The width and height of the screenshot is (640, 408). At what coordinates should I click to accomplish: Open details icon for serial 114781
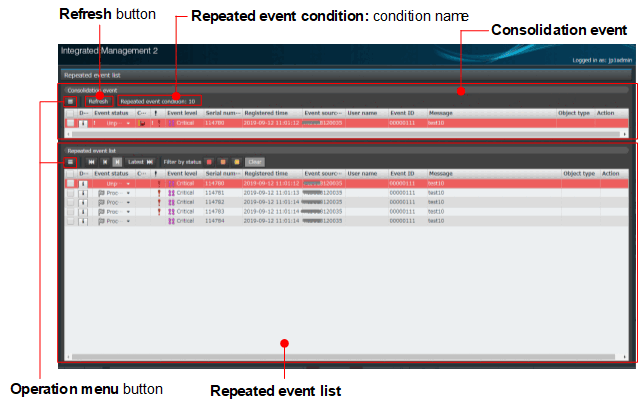(83, 193)
